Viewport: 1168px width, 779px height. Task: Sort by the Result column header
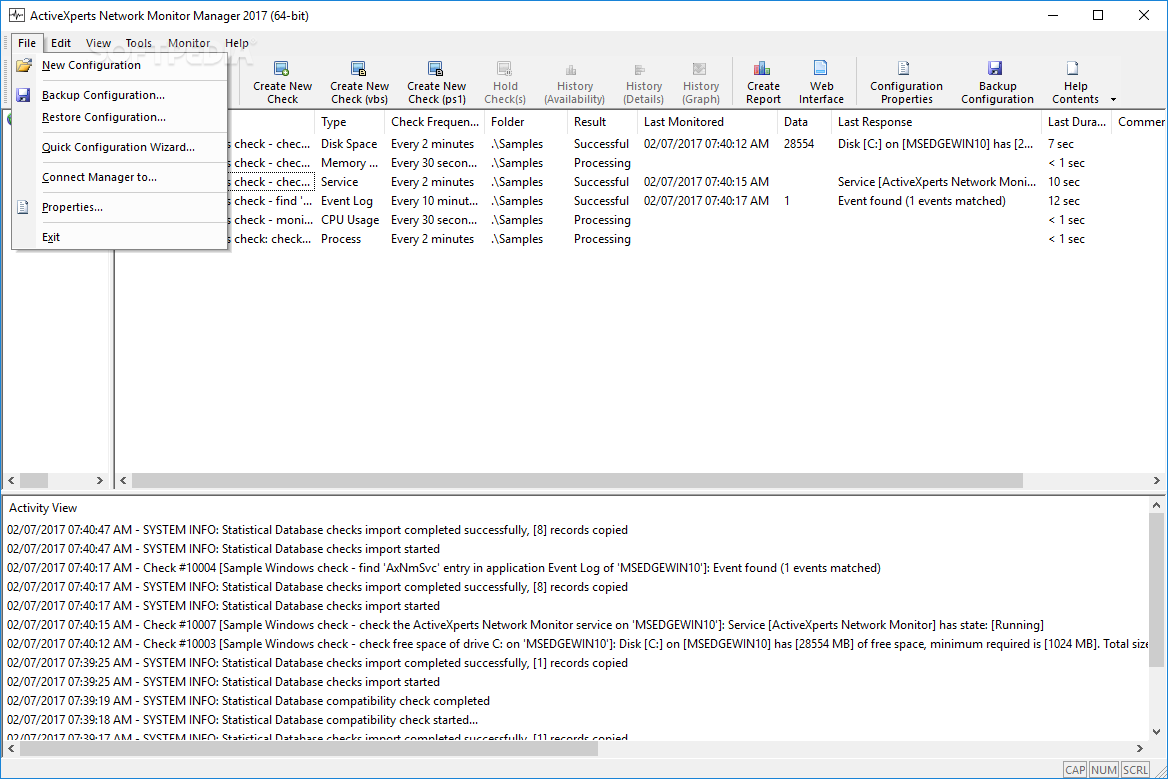click(x=602, y=122)
